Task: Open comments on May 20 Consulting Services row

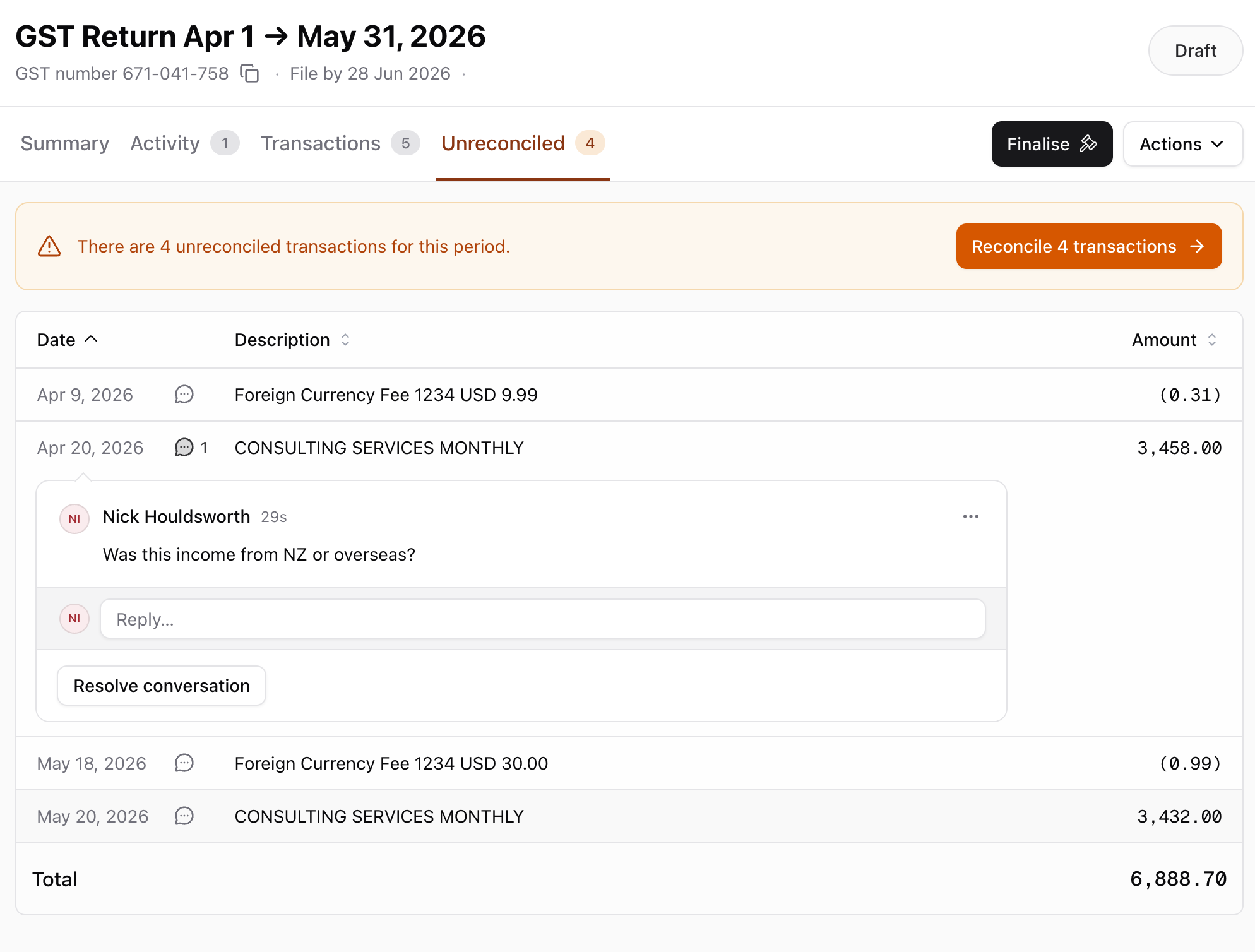Action: (184, 816)
